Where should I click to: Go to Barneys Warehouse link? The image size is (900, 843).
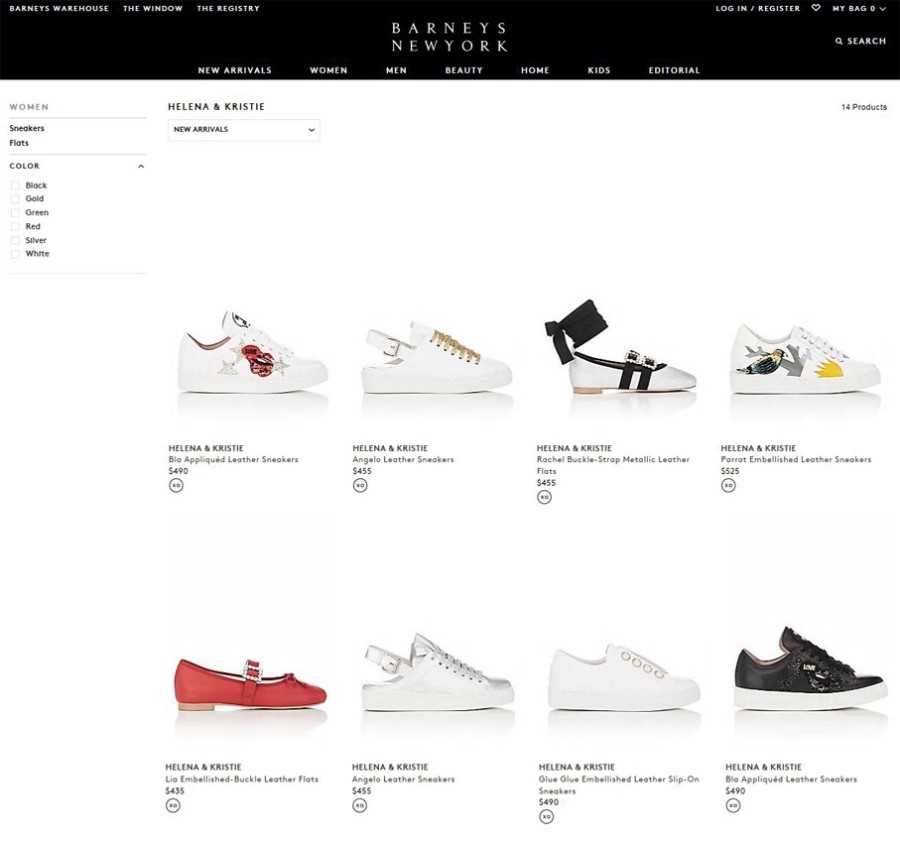pos(59,8)
